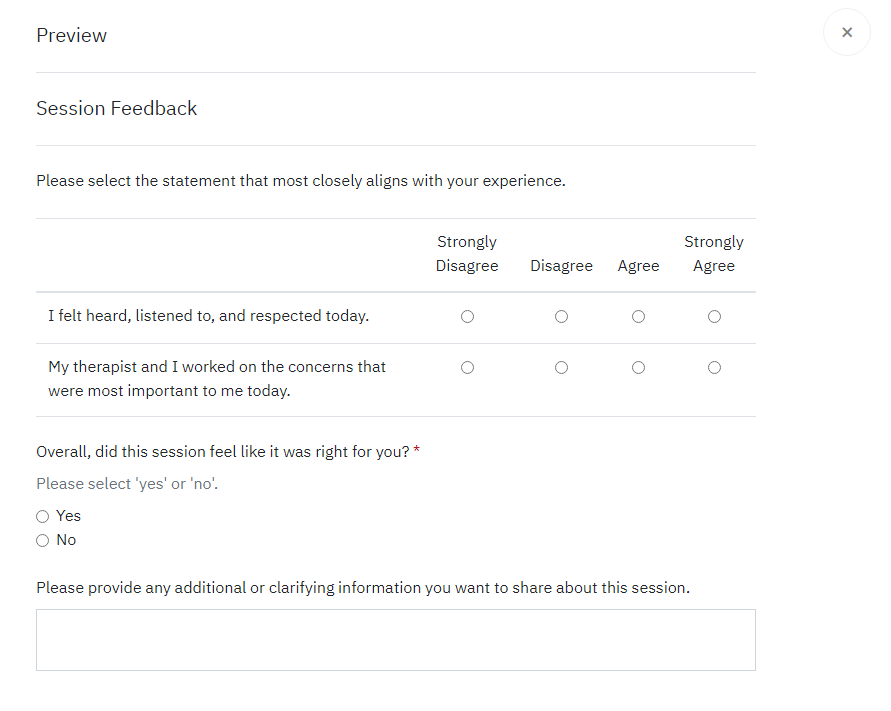Viewport: 891px width, 711px height.
Task: Click the 'I felt heard, listened to' row label
Action: pyautogui.click(x=208, y=316)
